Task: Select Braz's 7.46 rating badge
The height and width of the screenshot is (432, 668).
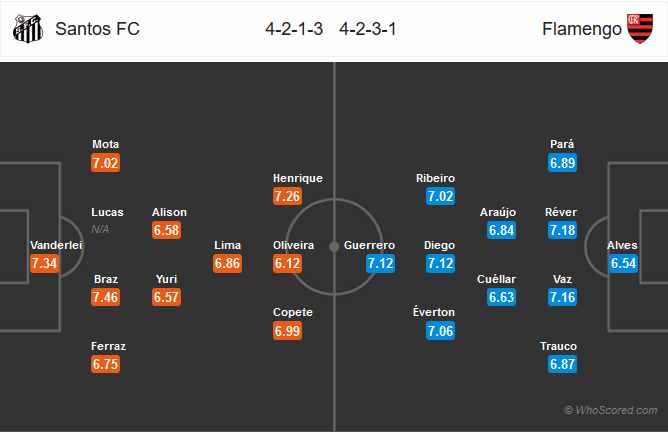Action: tap(105, 297)
